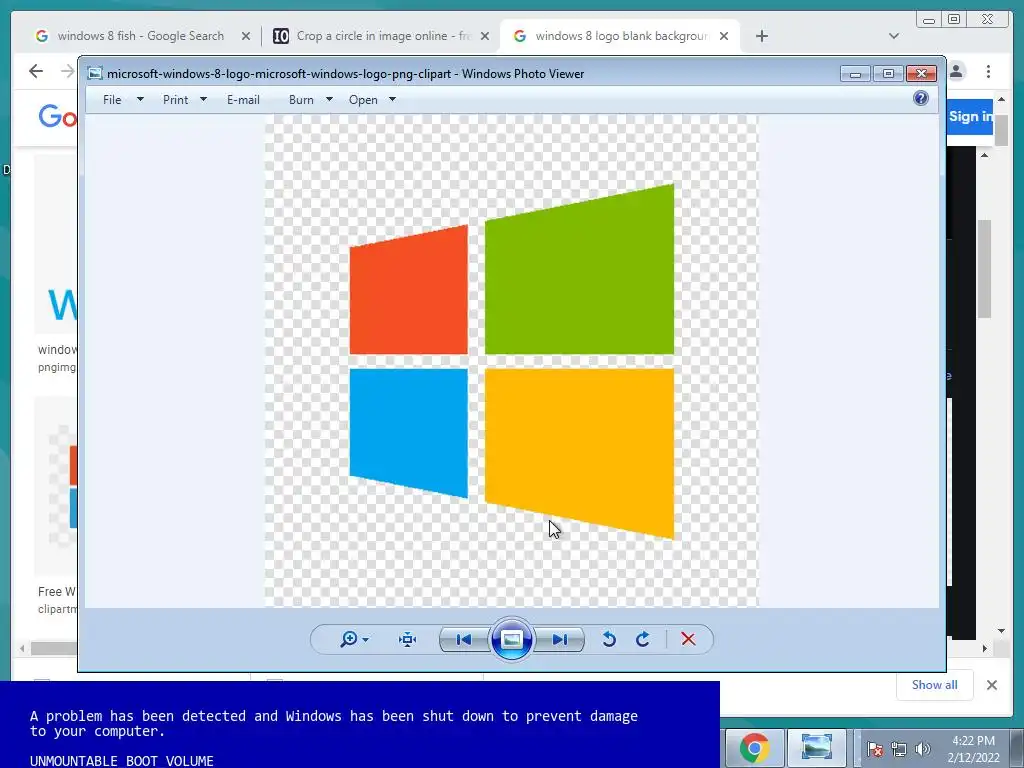
Task: Go to the next image
Action: (560, 639)
